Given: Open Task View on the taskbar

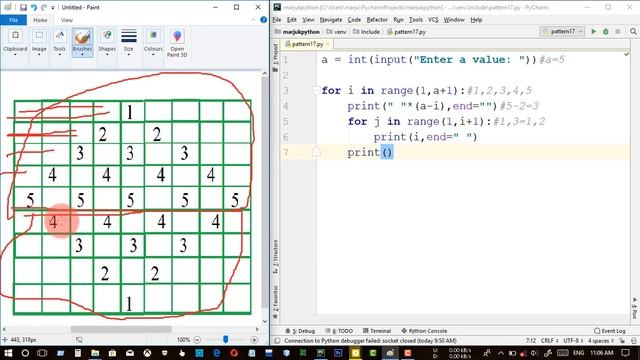Looking at the screenshot, I should (42, 353).
